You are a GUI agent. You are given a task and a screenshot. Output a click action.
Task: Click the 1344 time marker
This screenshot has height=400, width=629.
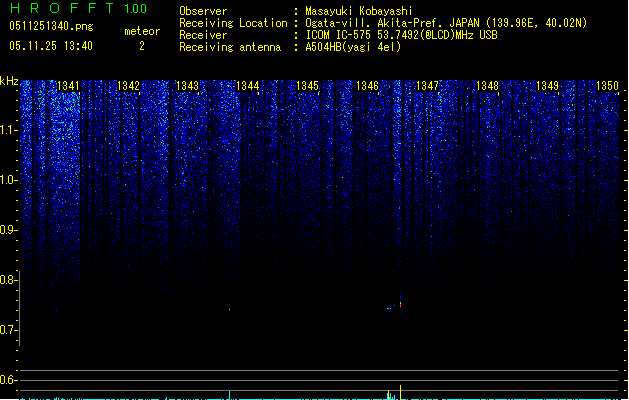(x=248, y=85)
